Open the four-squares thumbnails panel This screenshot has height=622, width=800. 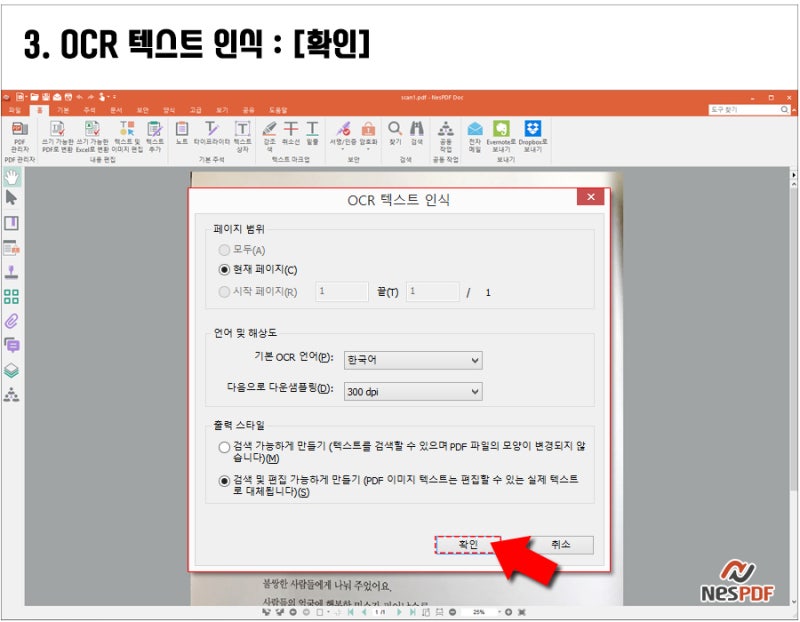pos(11,296)
